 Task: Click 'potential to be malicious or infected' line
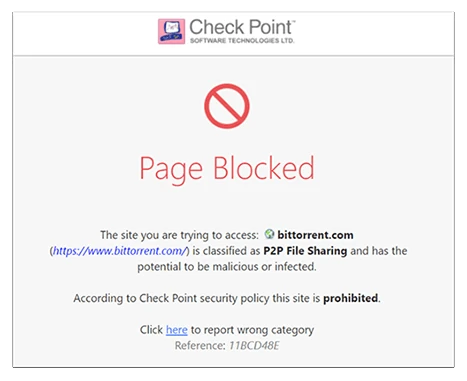pyautogui.click(x=227, y=267)
